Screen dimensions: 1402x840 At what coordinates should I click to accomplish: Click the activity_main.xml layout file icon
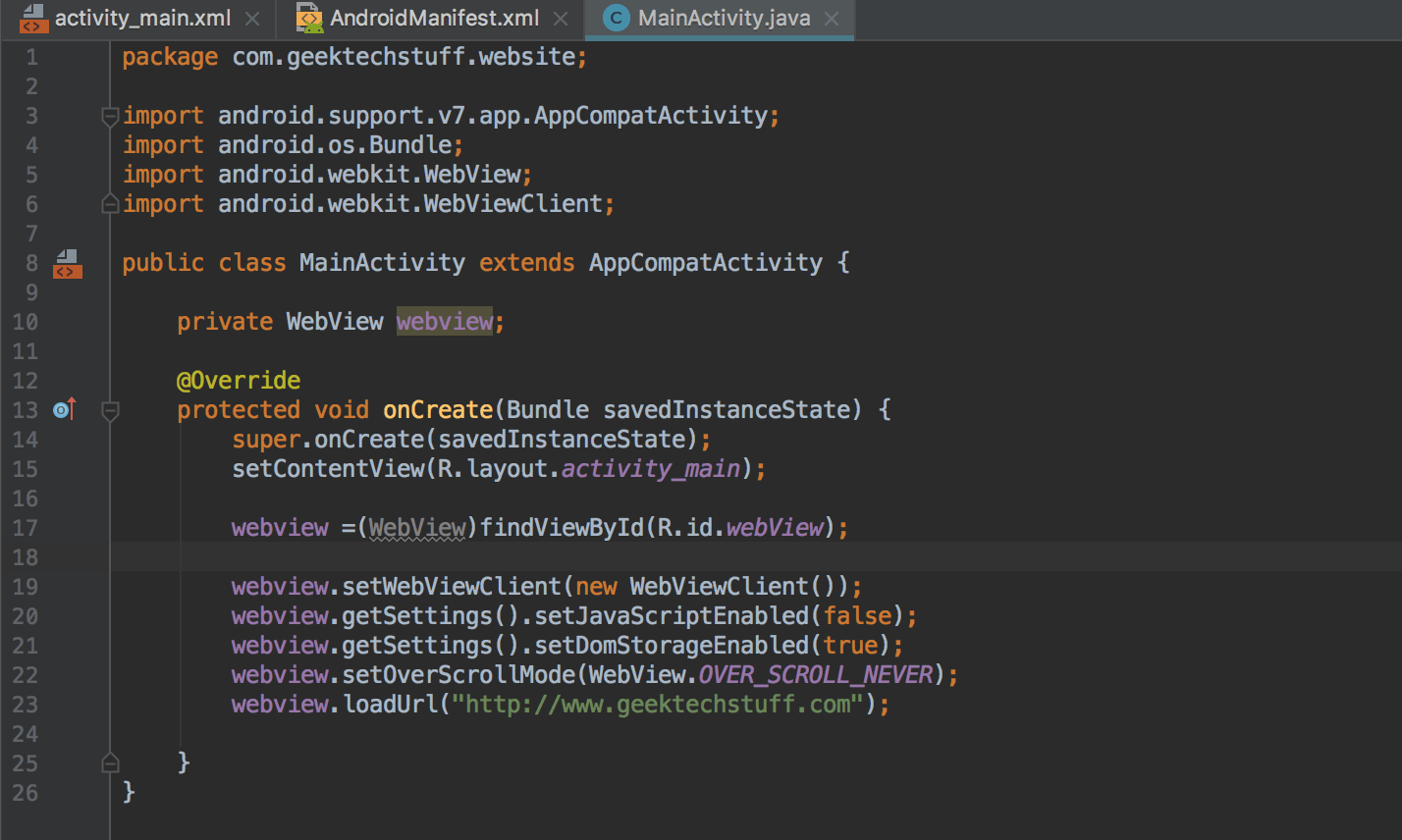pos(33,19)
